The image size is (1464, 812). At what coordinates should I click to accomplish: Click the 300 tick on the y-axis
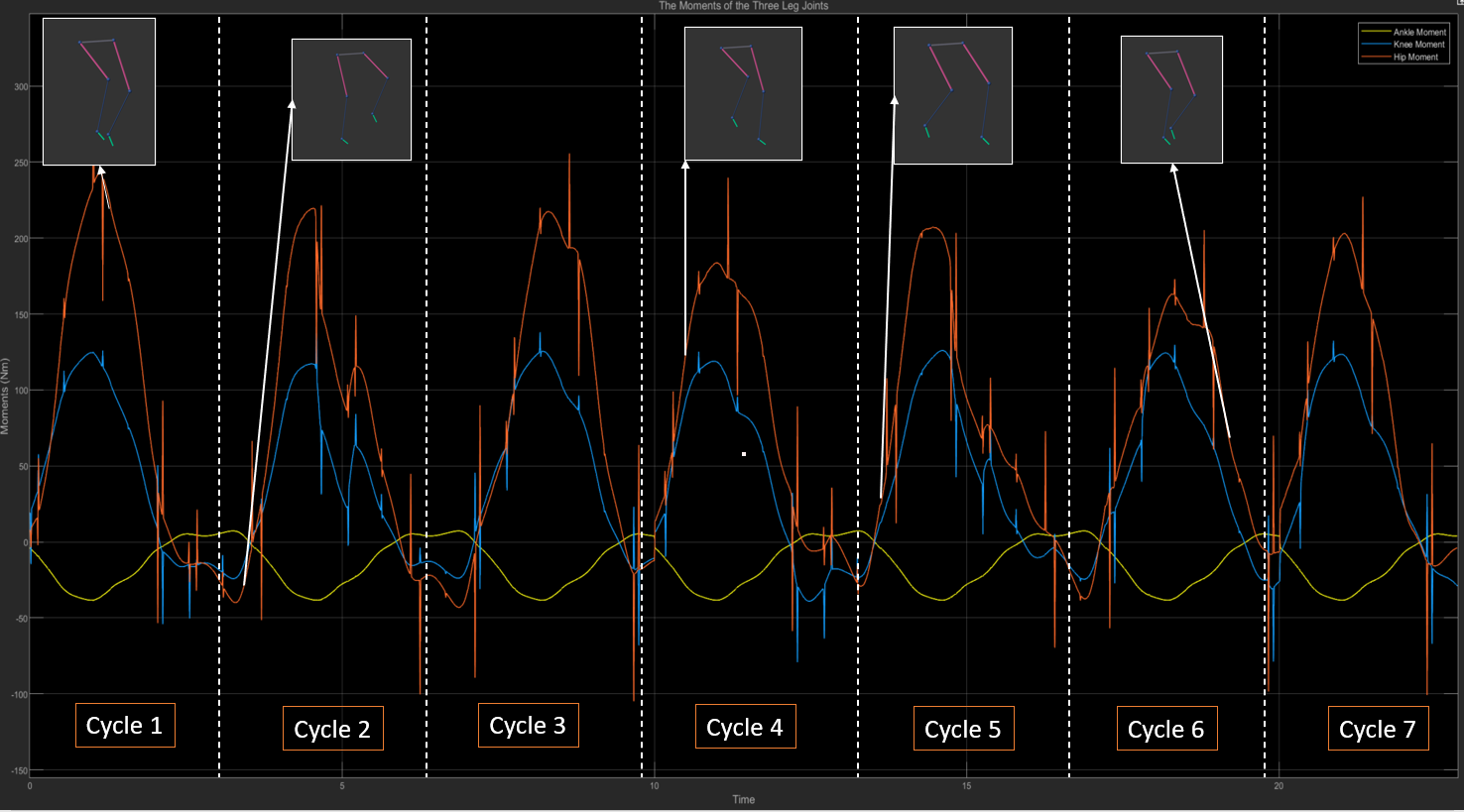[21, 87]
